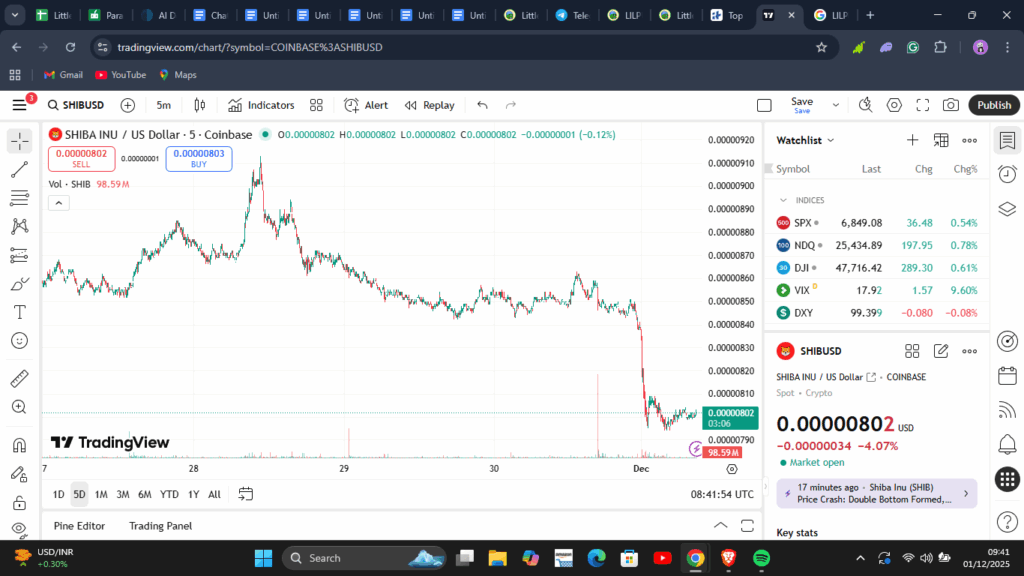
Task: Open the Fibonacci retracement tools
Action: (x=19, y=198)
